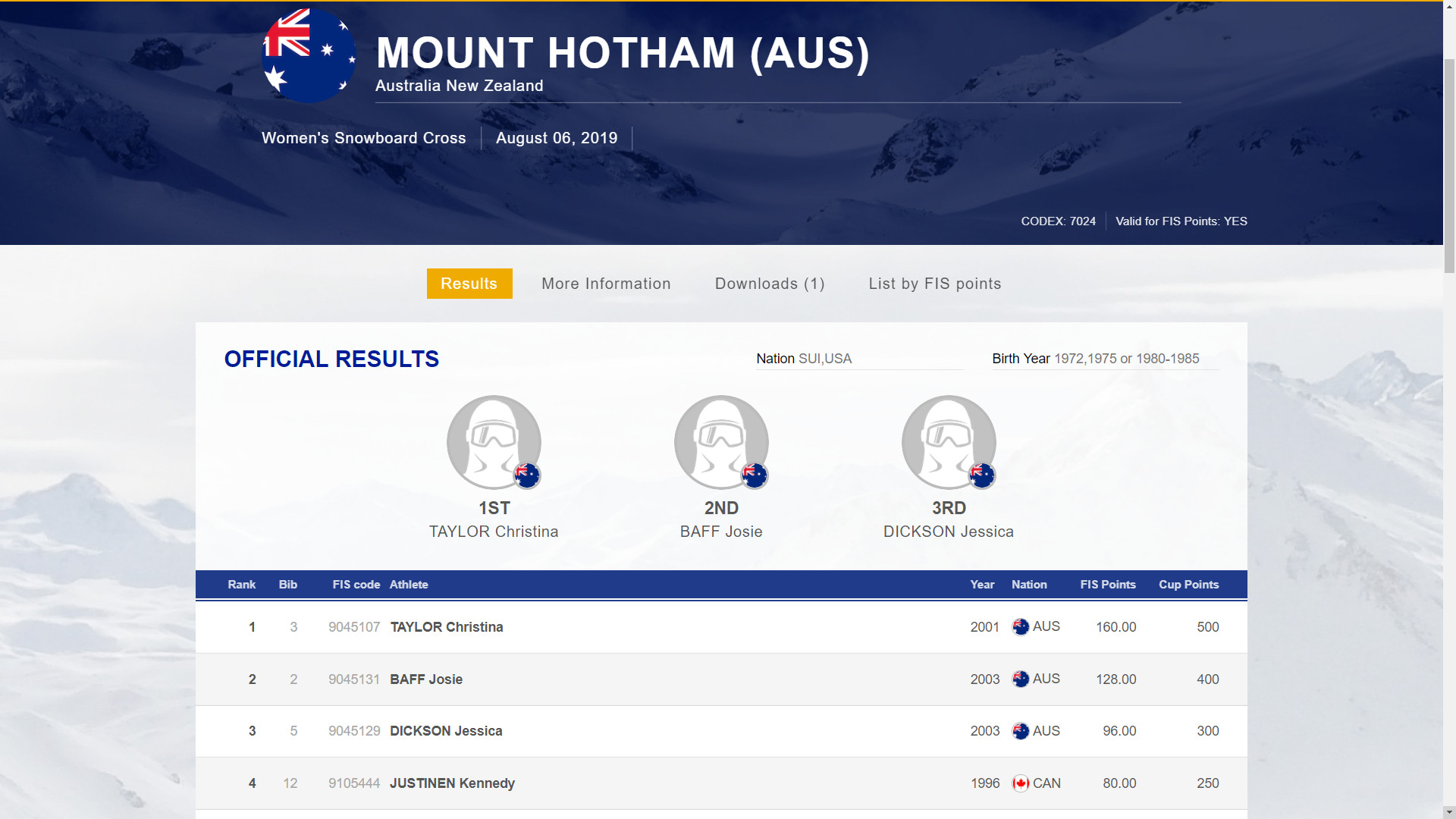Click the large Australian flag icon in header
This screenshot has height=819, width=1456.
click(x=309, y=55)
